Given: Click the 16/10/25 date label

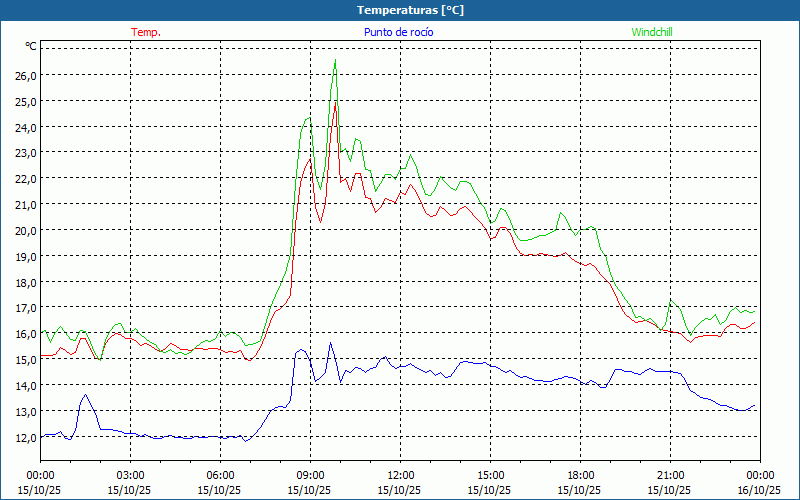Looking at the screenshot, I should click(x=759, y=490).
